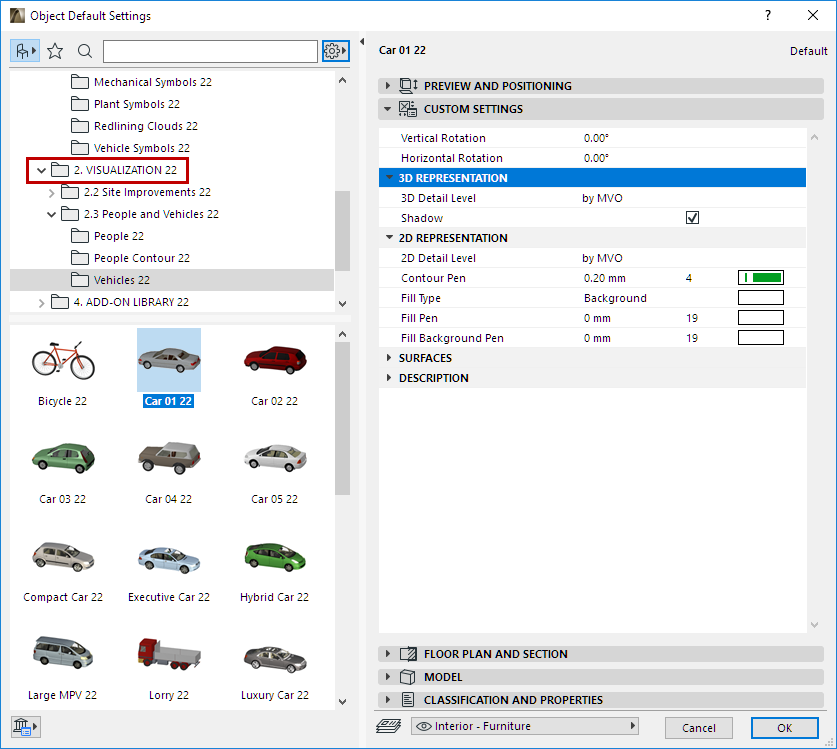
Task: Click the Floor Plan and Section panel icon
Action: [x=408, y=654]
